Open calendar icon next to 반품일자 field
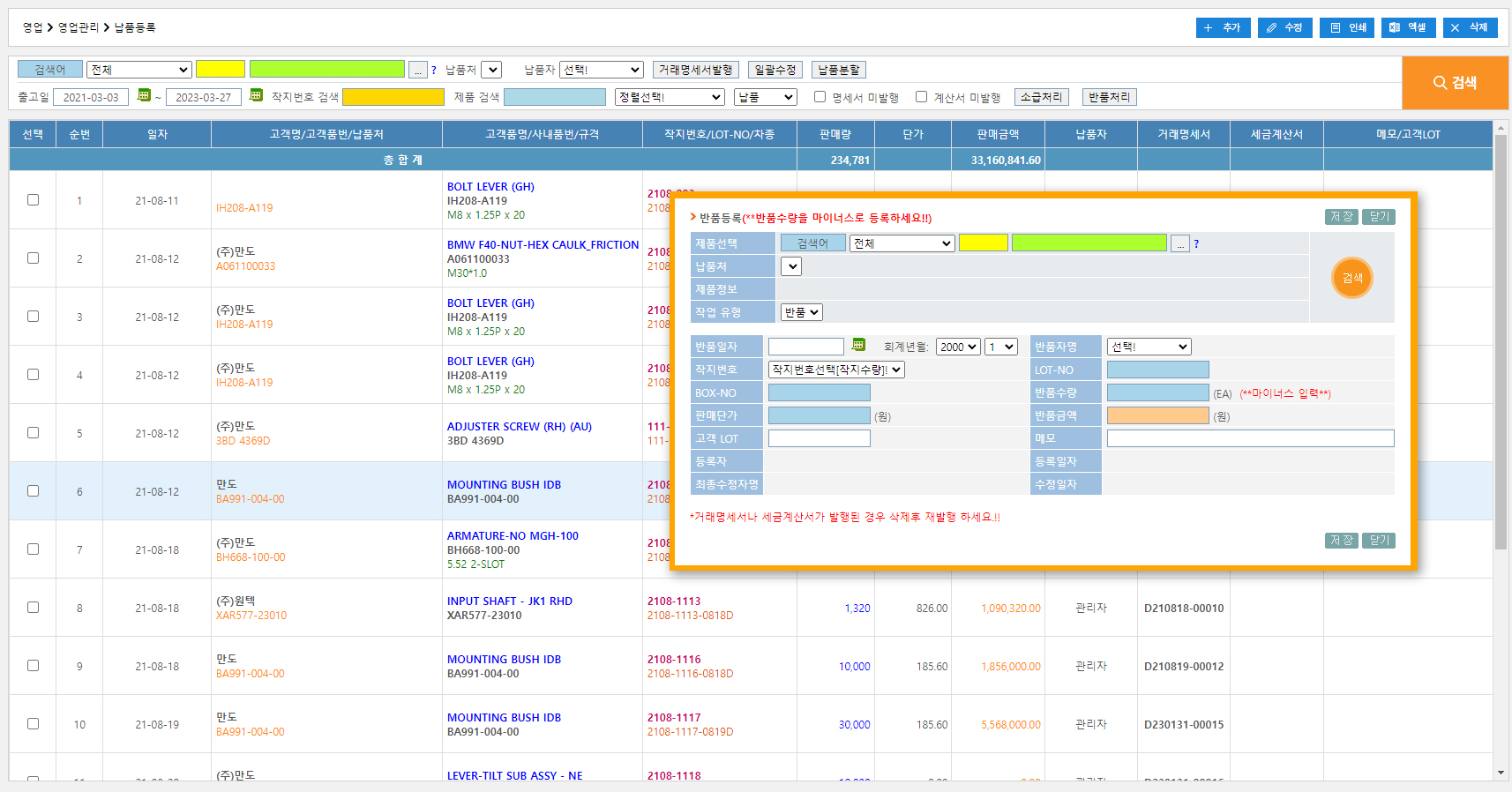The width and height of the screenshot is (1512, 792). (x=857, y=346)
